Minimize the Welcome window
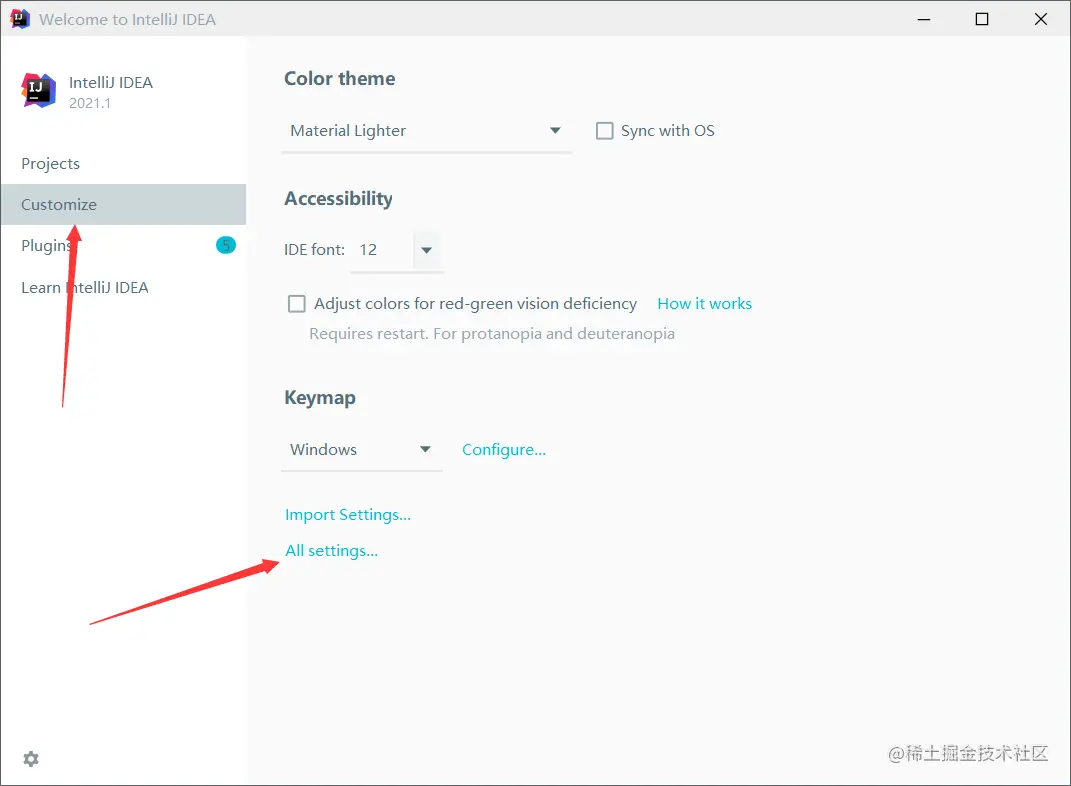Image resolution: width=1071 pixels, height=786 pixels. pyautogui.click(x=923, y=19)
